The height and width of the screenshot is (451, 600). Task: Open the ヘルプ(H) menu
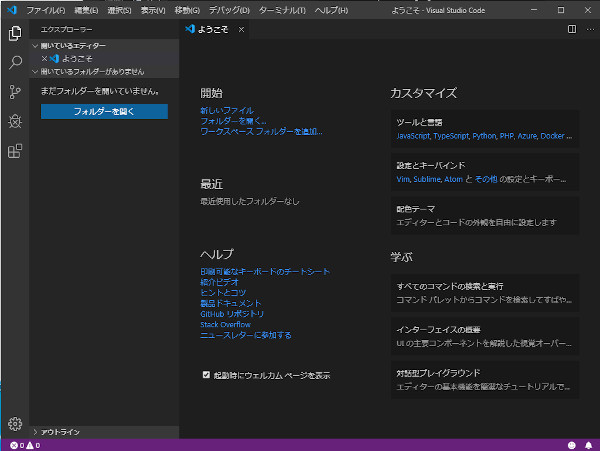(331, 10)
